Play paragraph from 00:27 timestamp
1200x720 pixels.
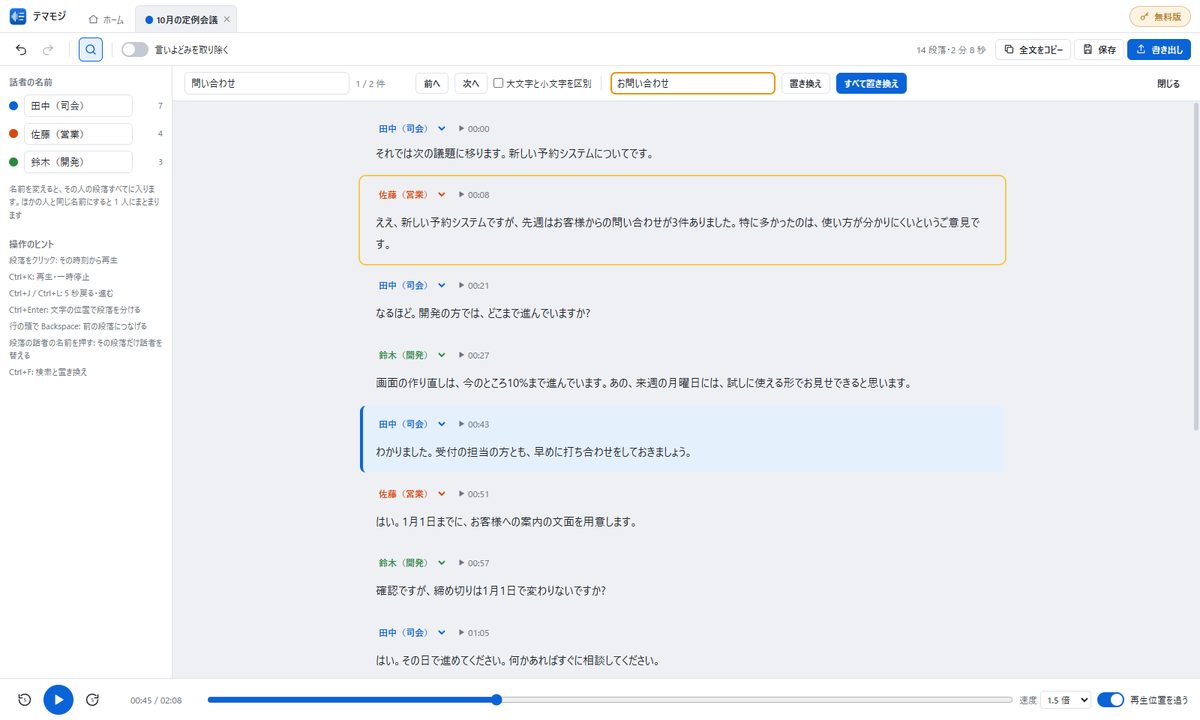(474, 355)
